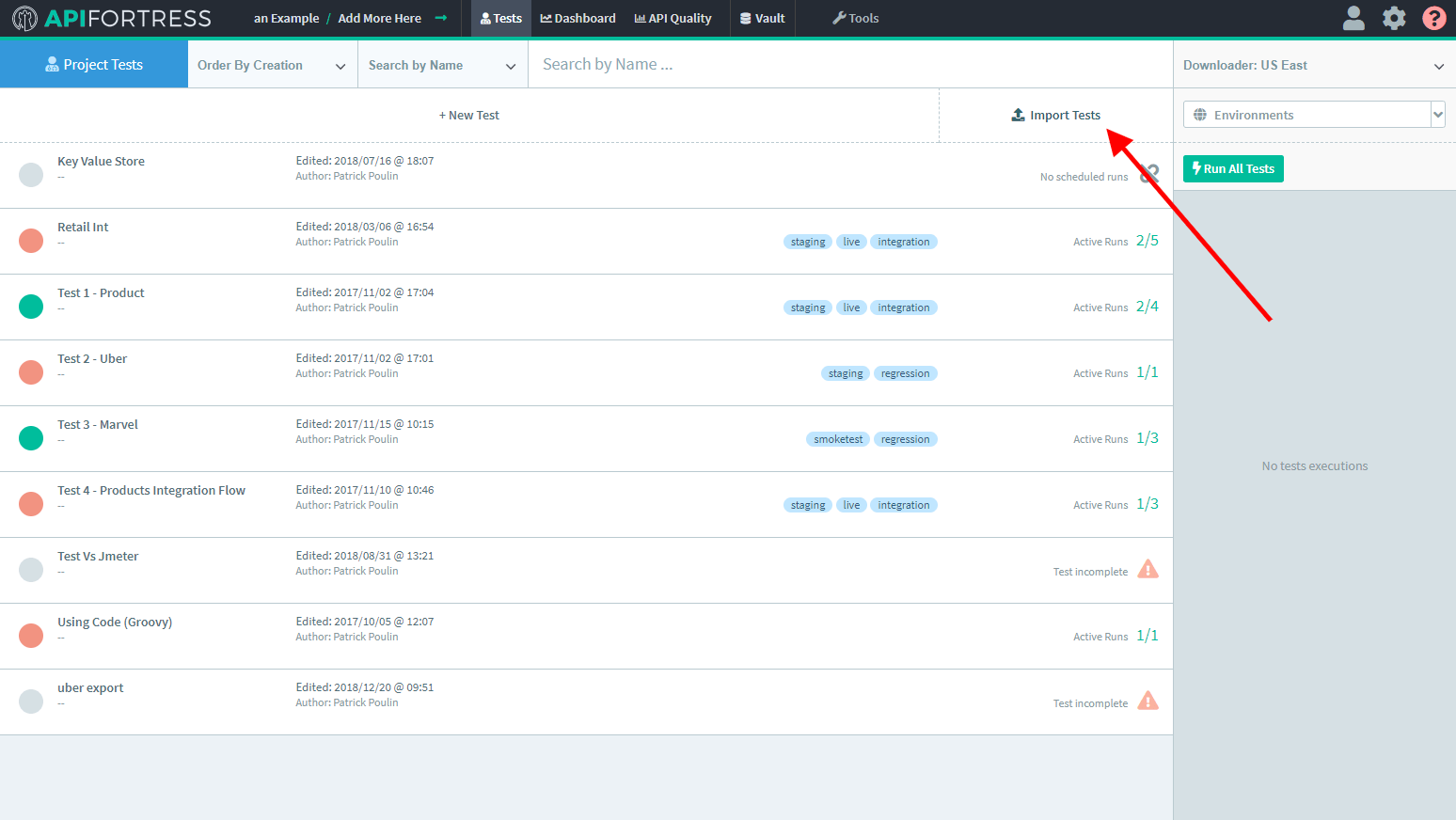Click the green arrow beside Add More Here
This screenshot has height=820, width=1456.
coord(440,18)
